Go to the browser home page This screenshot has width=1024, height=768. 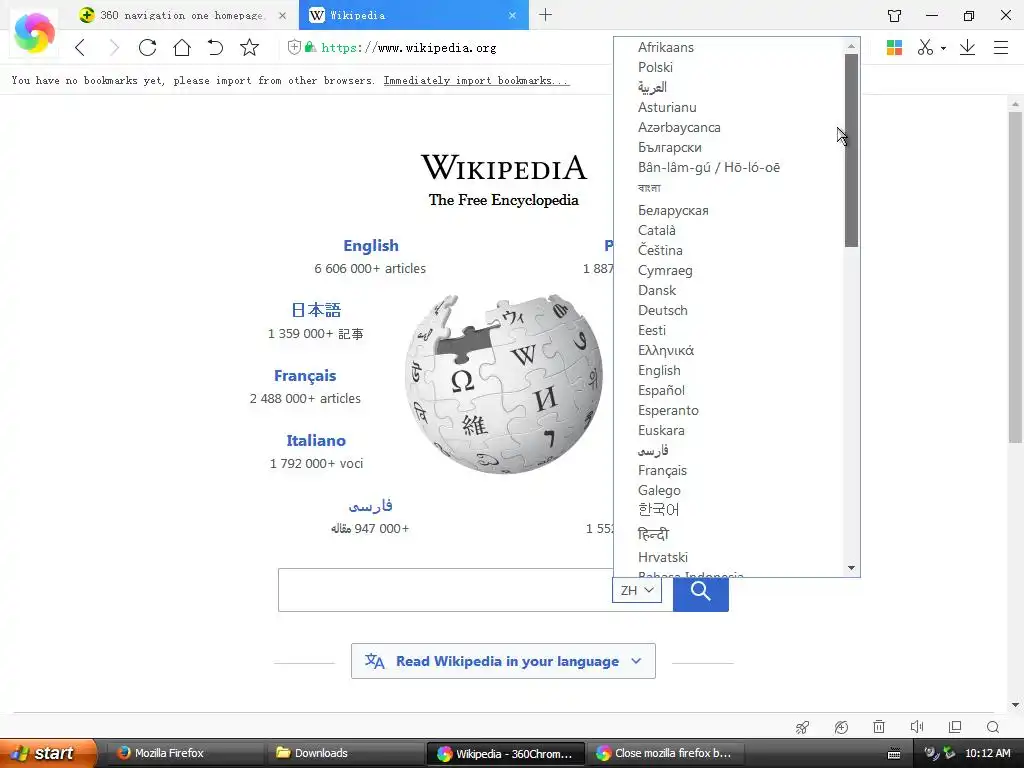[182, 48]
